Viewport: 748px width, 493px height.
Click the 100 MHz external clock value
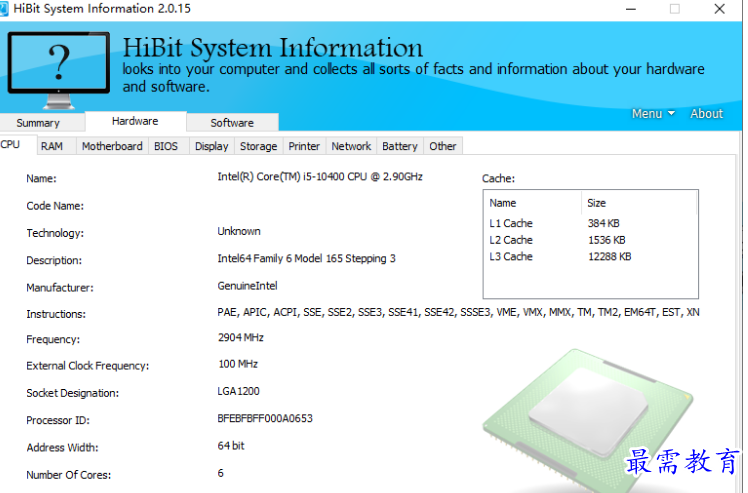(238, 364)
